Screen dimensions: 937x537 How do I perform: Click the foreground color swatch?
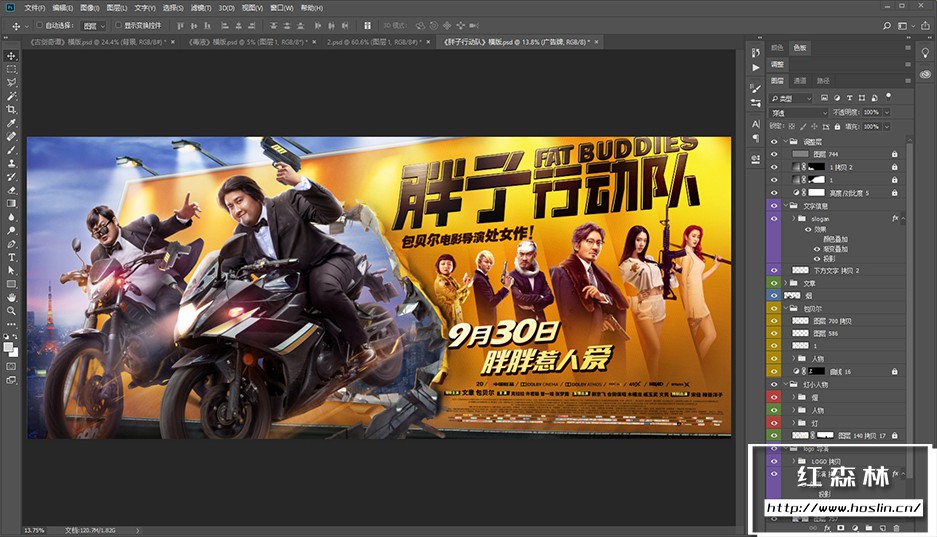[8, 346]
